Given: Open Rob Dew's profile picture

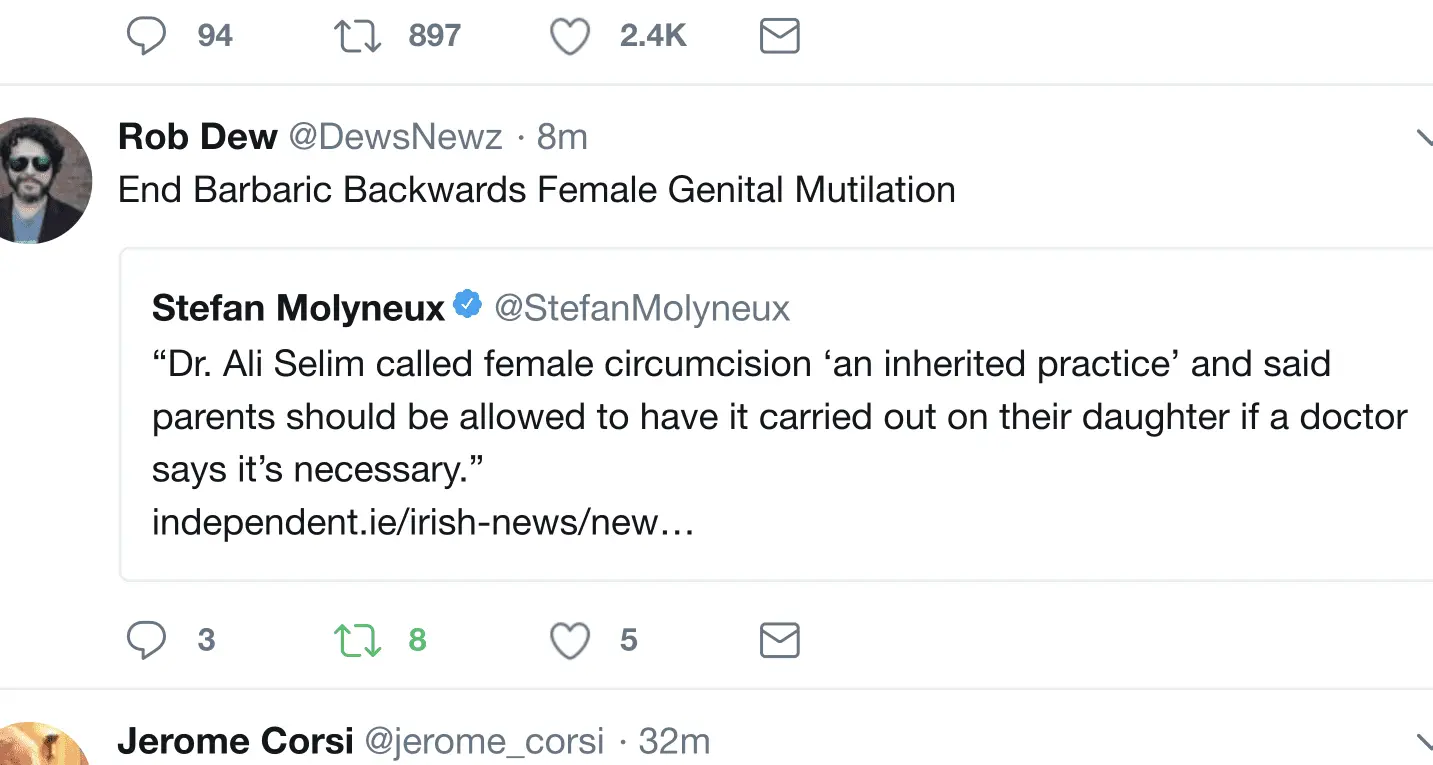Looking at the screenshot, I should [42, 180].
